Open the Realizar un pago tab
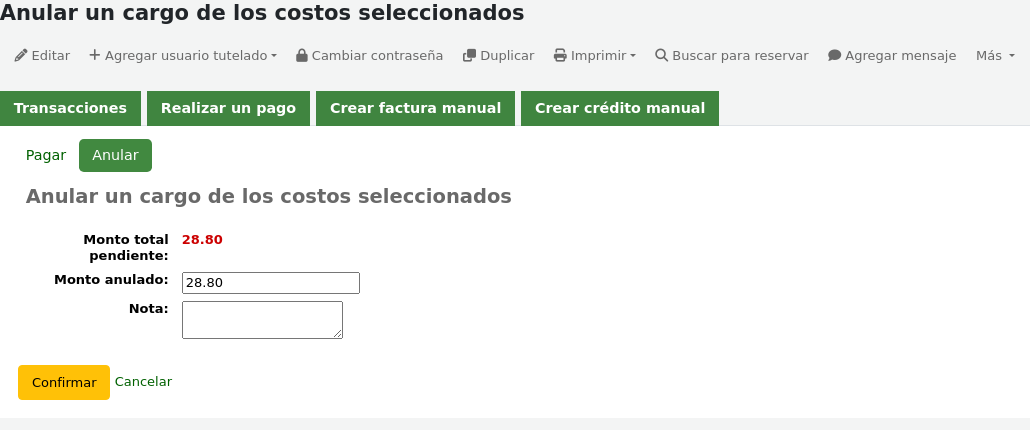The image size is (1030, 430). pos(228,108)
